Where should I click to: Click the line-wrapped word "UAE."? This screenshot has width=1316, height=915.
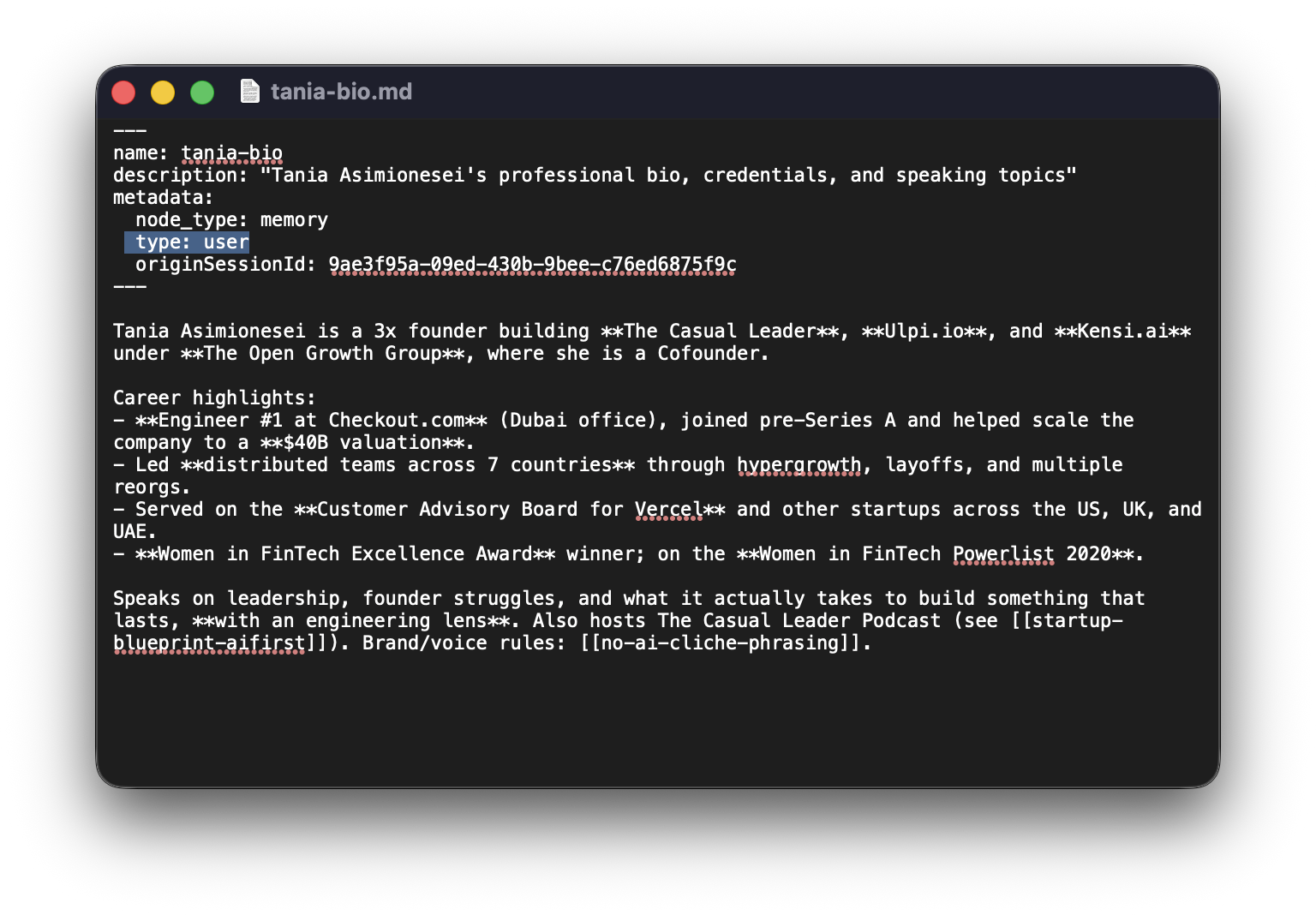(x=135, y=532)
